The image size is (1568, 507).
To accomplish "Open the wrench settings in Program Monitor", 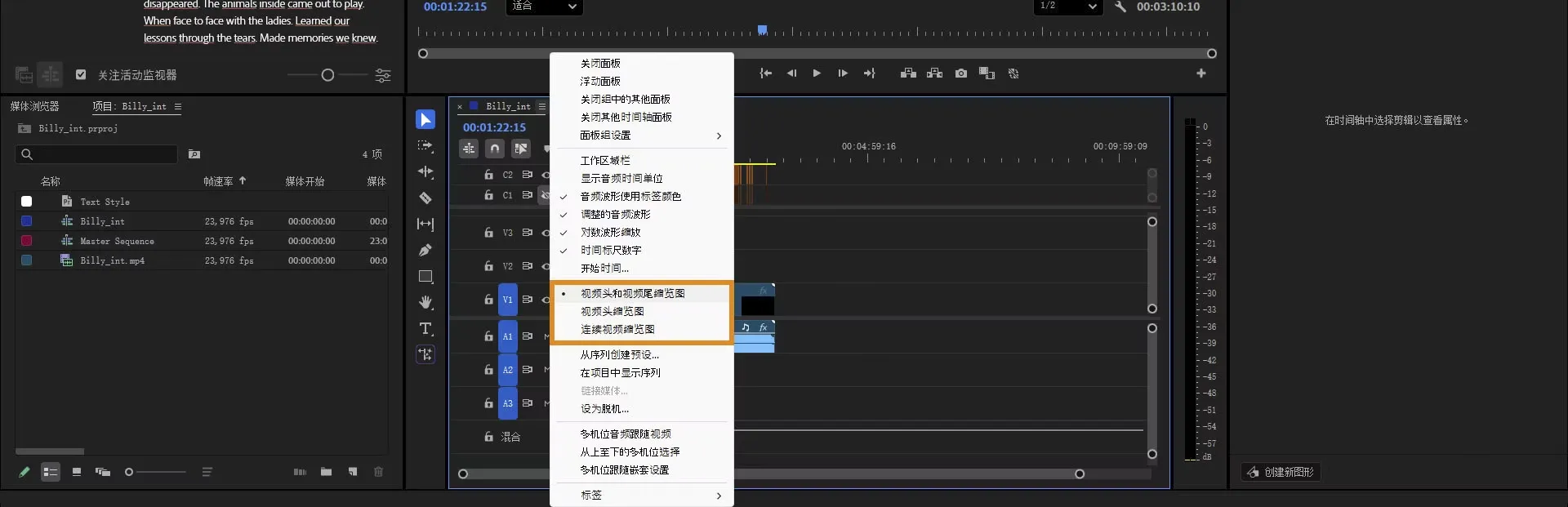I will 1120,7.
